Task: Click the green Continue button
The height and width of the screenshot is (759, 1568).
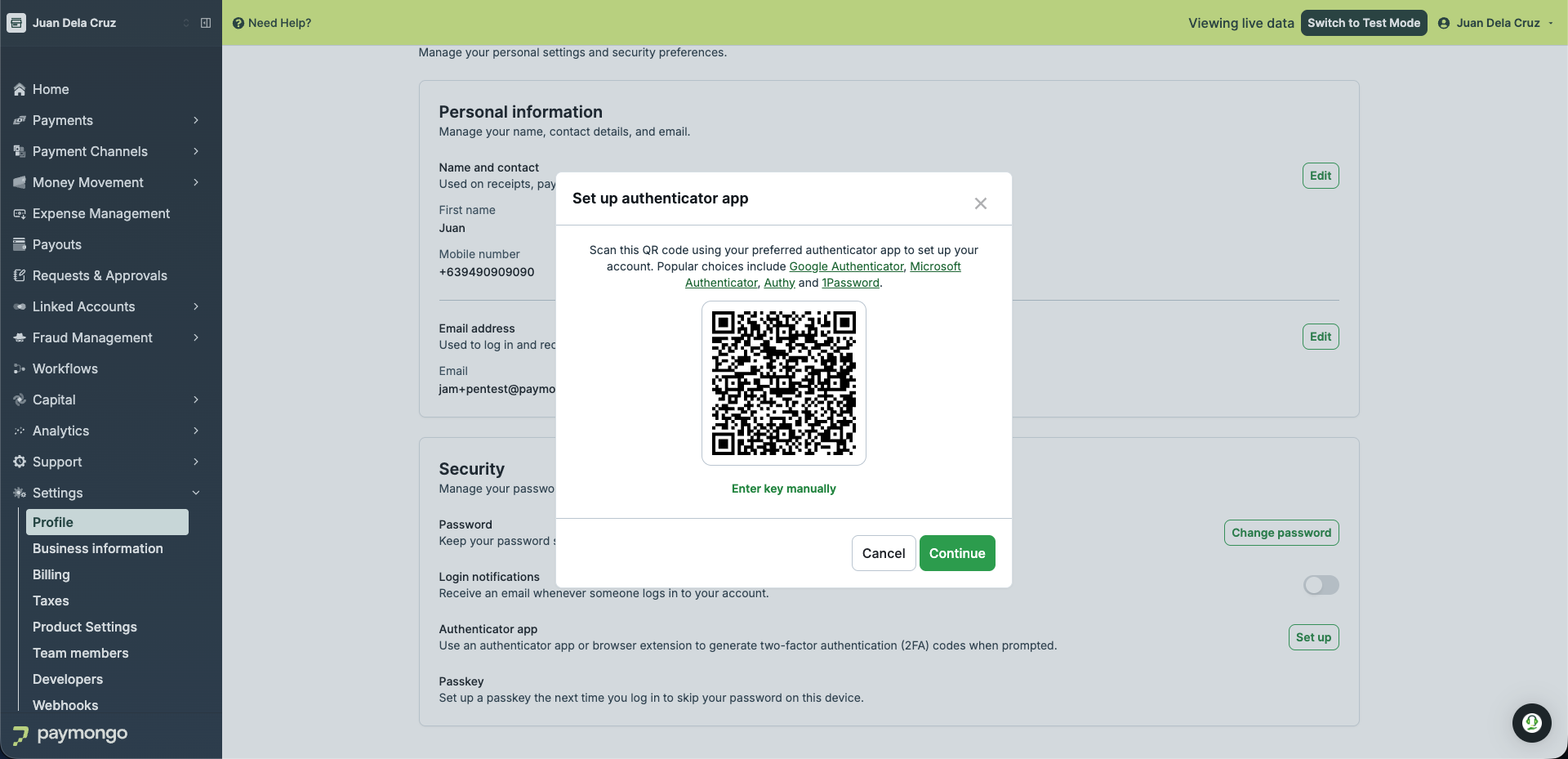Action: (957, 553)
